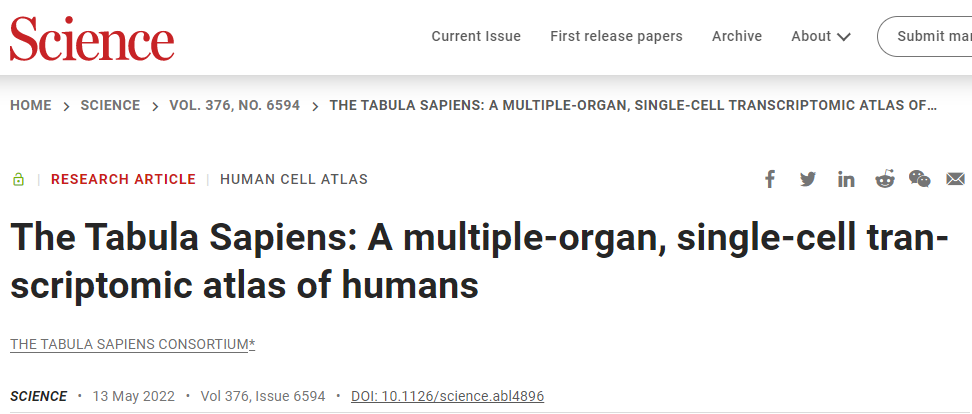Open First release papers page
Viewport: 972px width, 414px height.
[x=616, y=37]
